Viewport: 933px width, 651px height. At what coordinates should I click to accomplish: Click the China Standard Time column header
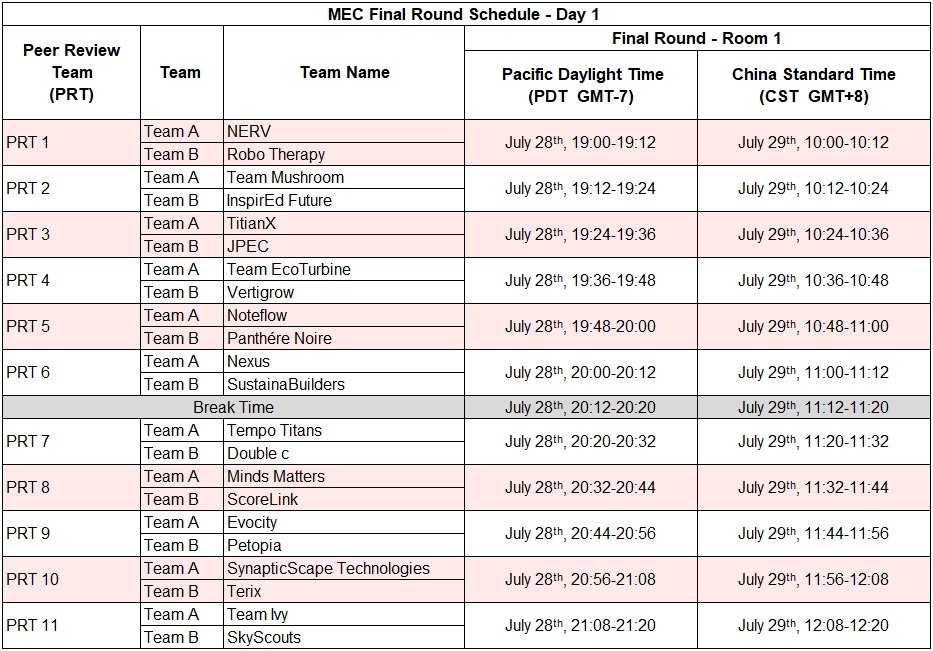click(x=812, y=85)
